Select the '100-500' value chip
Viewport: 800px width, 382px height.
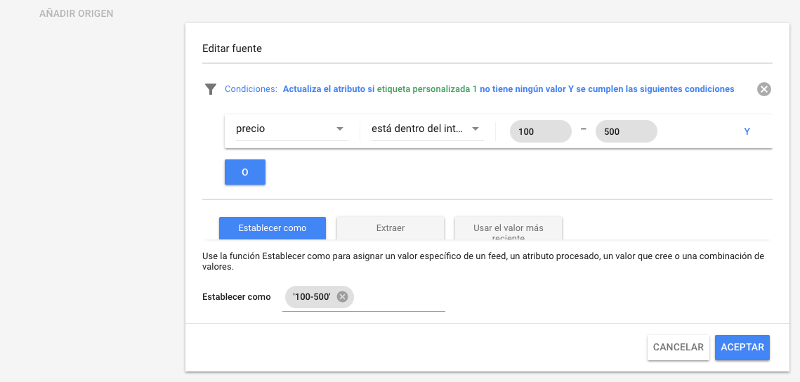(x=312, y=297)
